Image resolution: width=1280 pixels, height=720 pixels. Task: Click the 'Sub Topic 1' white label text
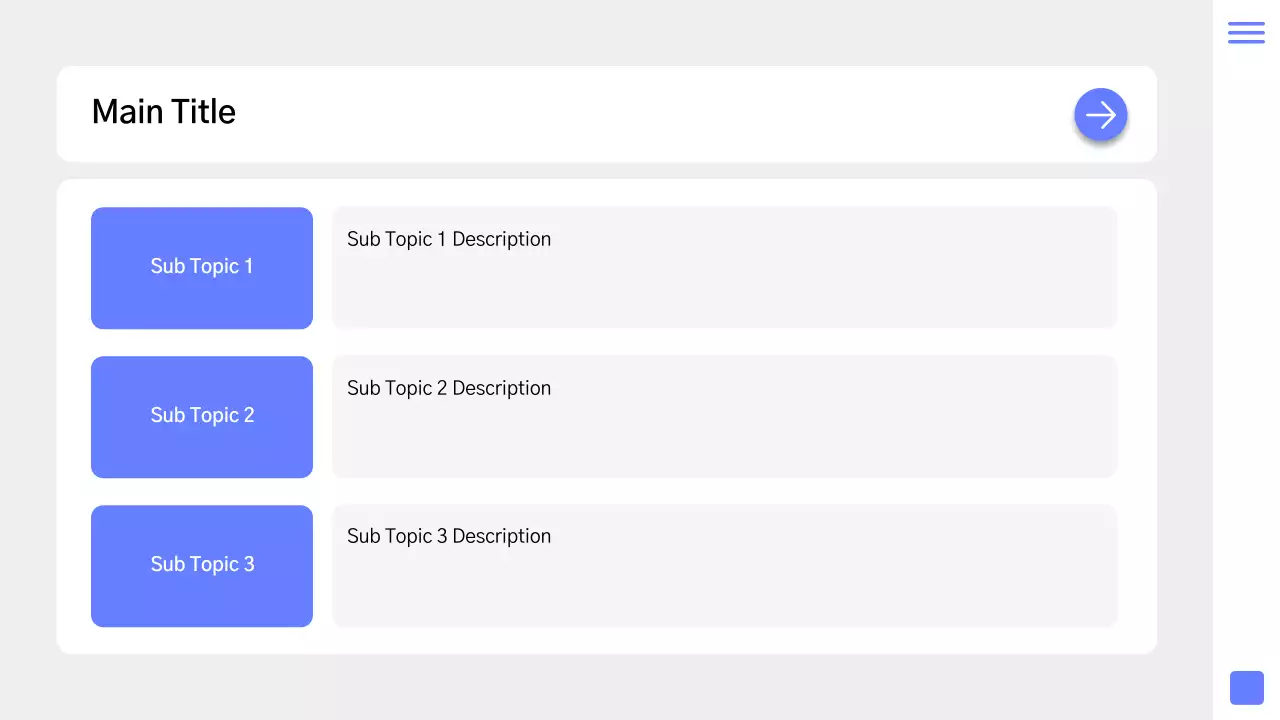click(x=202, y=266)
